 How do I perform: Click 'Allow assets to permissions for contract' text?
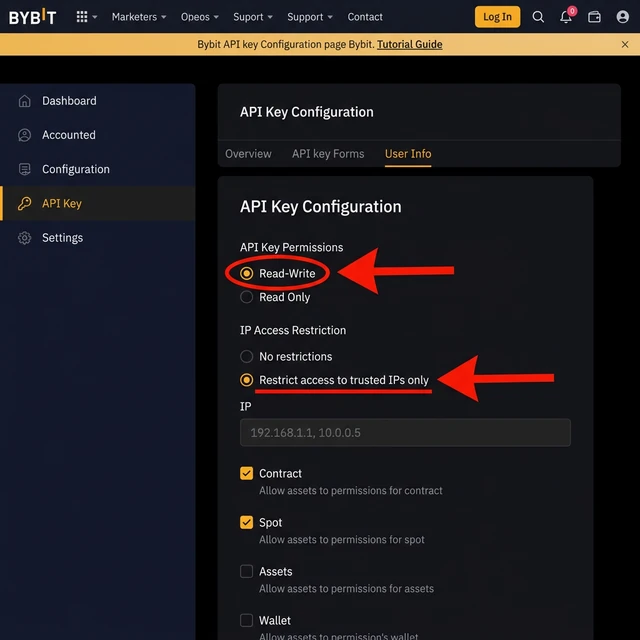(x=351, y=491)
